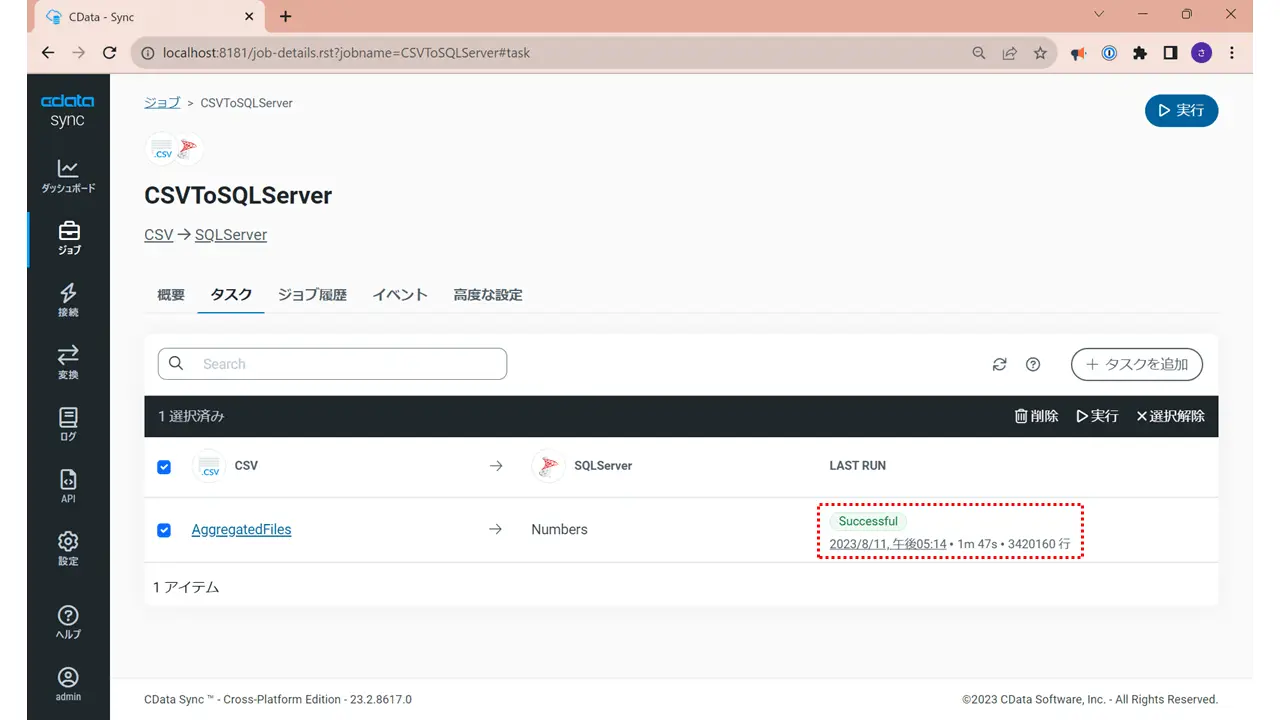The image size is (1280, 720).
Task: Open the API sidebar icon
Action: point(68,486)
